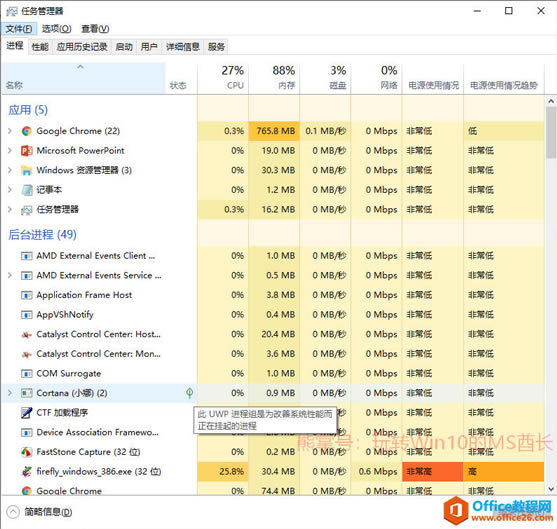
Task: Click the AppVShNotify process icon
Action: point(26,315)
